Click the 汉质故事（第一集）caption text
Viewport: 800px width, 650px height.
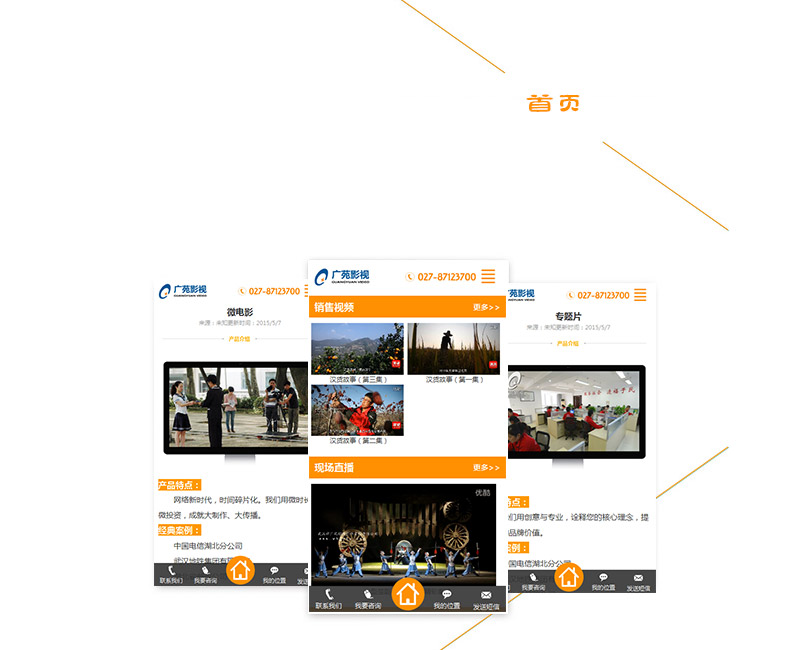(454, 380)
